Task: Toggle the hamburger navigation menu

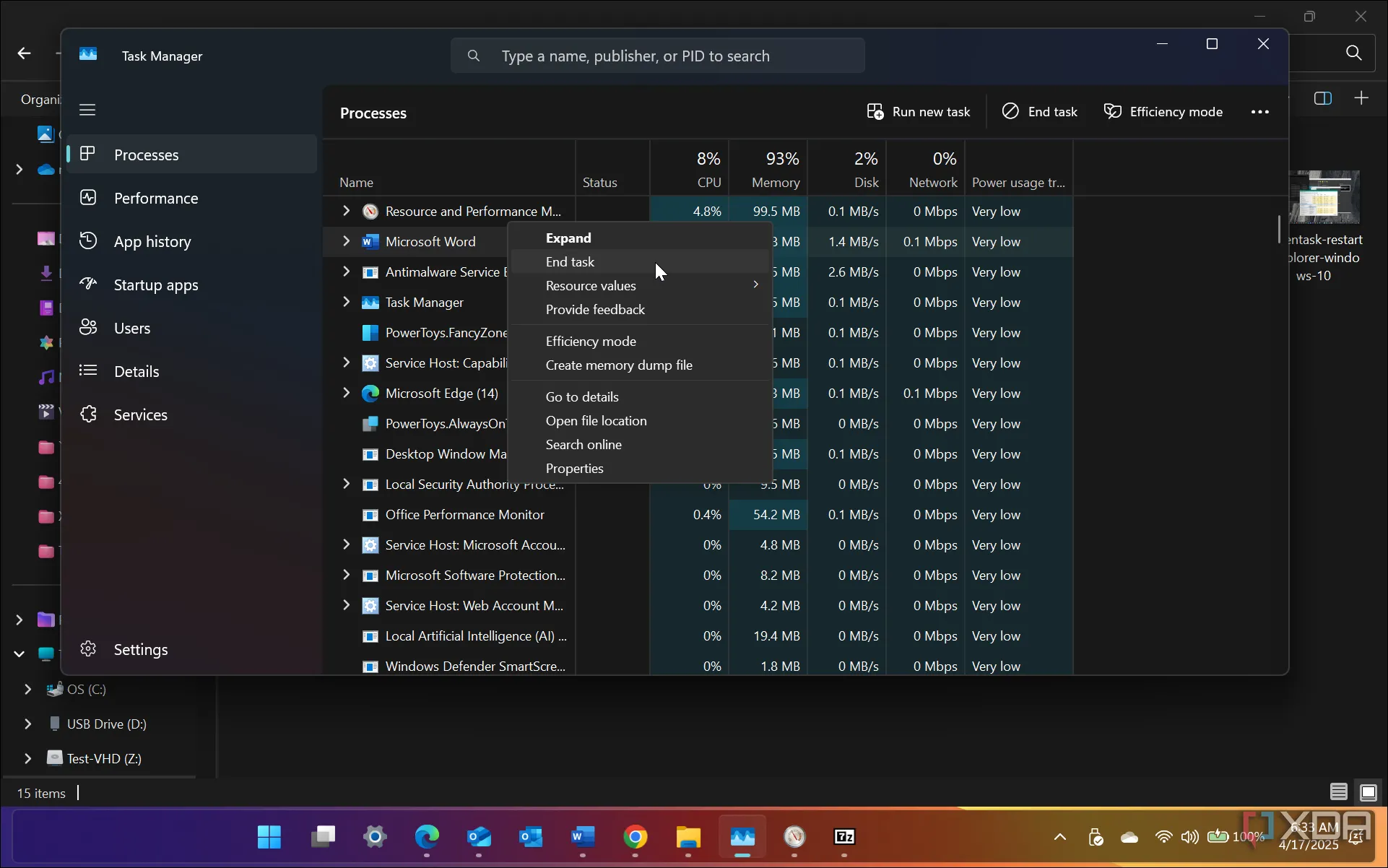Action: pos(87,110)
